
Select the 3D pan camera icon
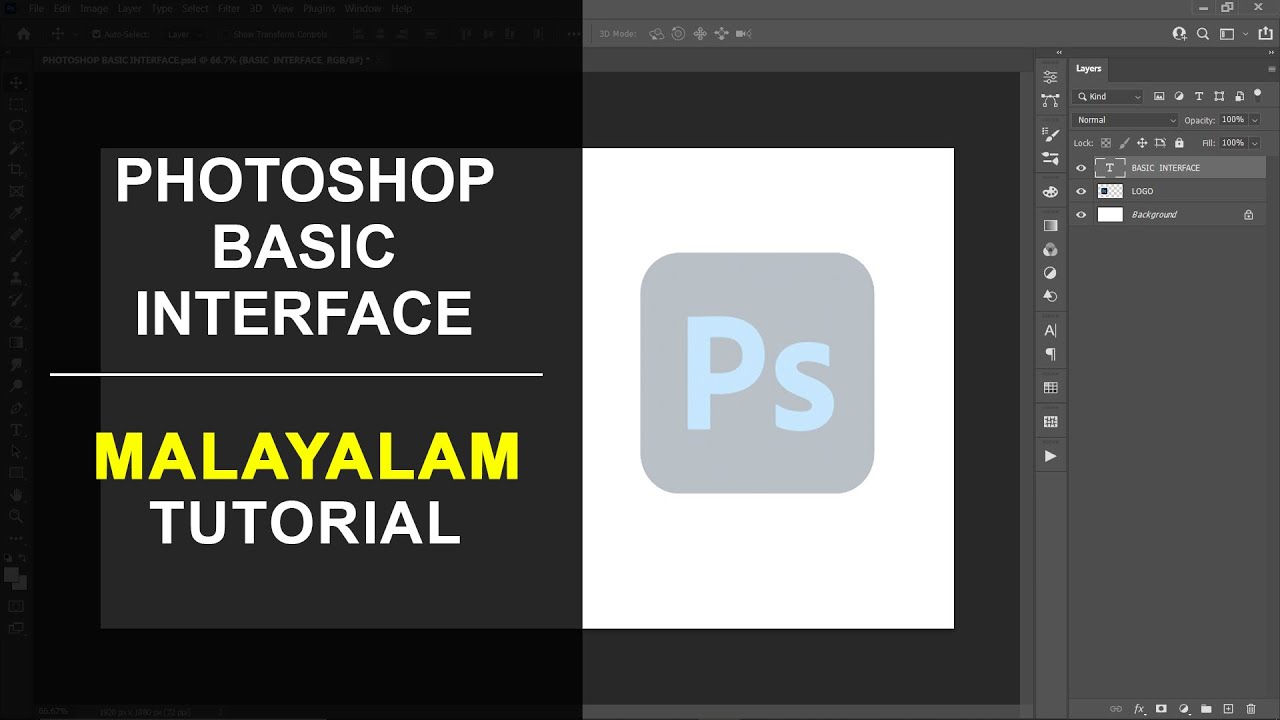pyautogui.click(x=700, y=34)
